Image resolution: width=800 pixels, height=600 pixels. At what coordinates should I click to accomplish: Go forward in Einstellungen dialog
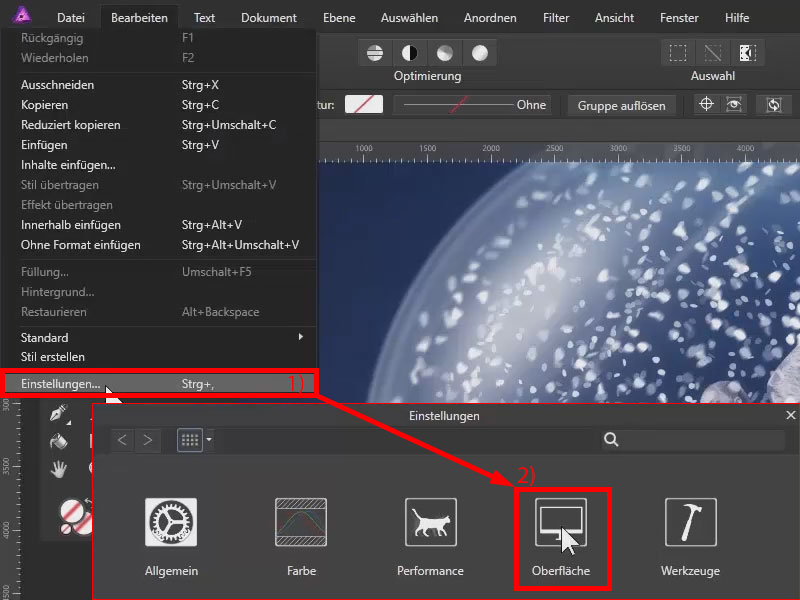(x=147, y=440)
